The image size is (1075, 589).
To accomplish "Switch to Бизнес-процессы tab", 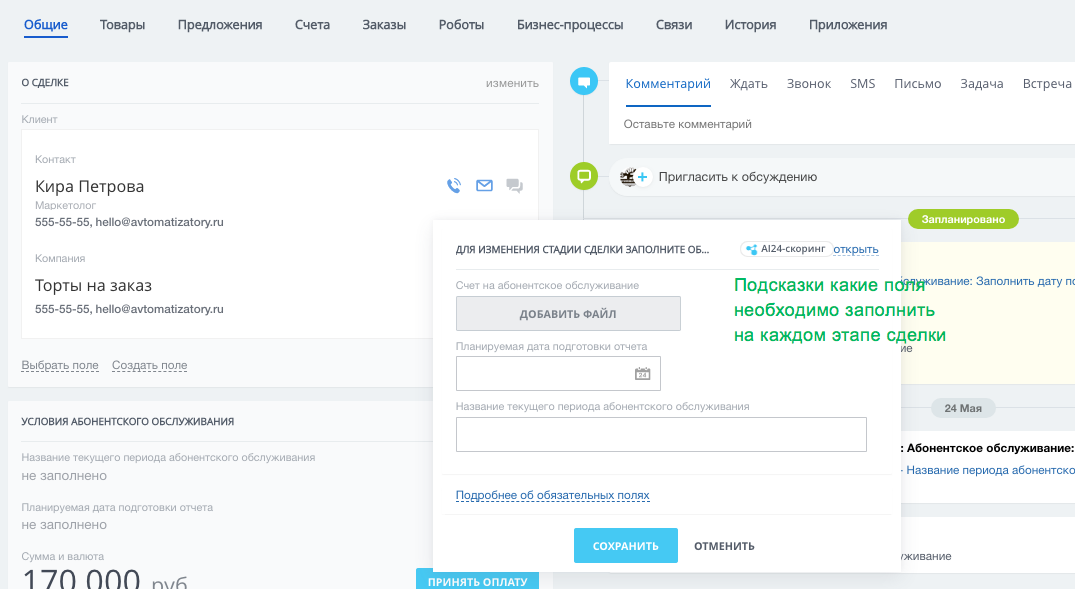I will [570, 25].
